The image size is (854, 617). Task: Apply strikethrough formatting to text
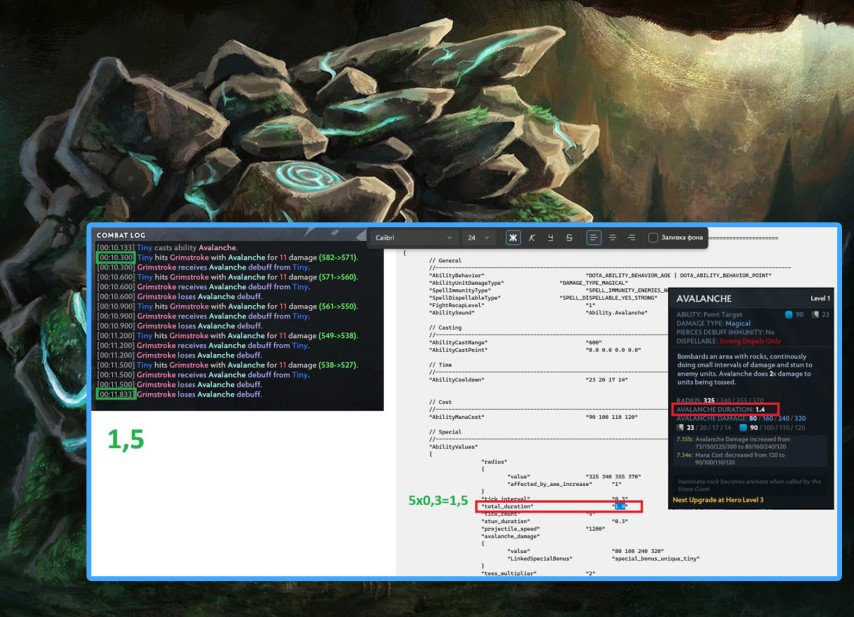[568, 238]
